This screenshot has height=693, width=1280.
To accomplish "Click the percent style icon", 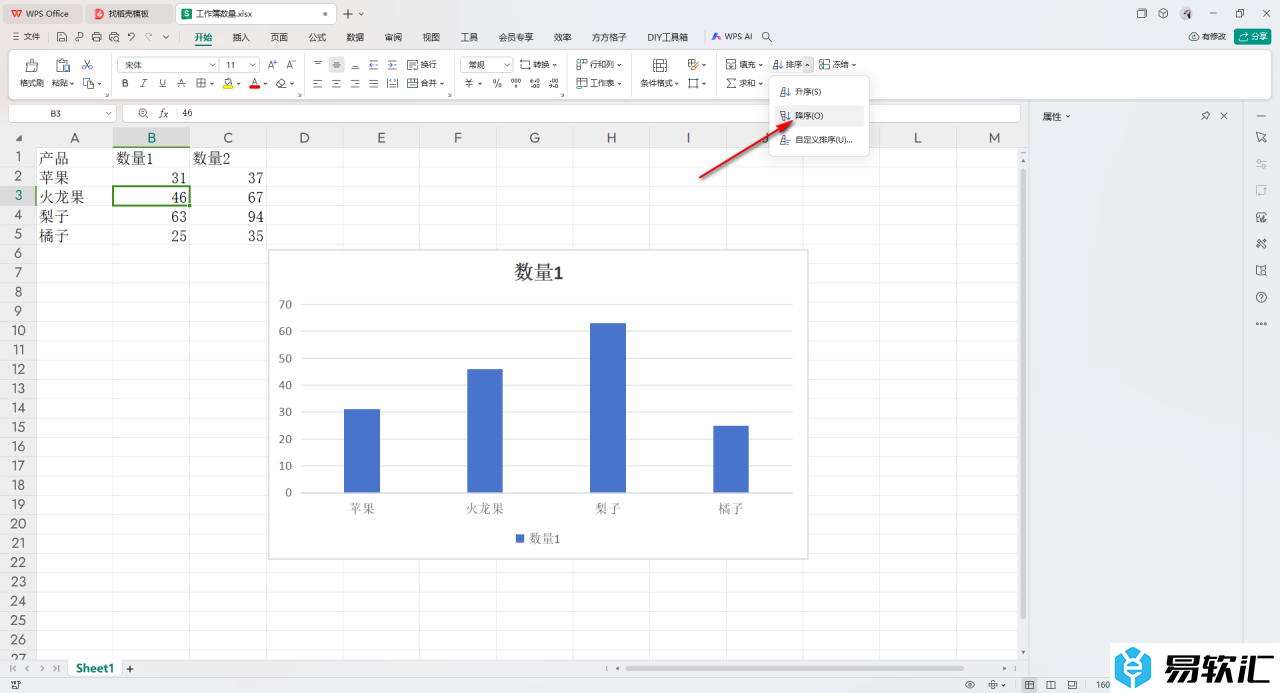I will coord(496,84).
